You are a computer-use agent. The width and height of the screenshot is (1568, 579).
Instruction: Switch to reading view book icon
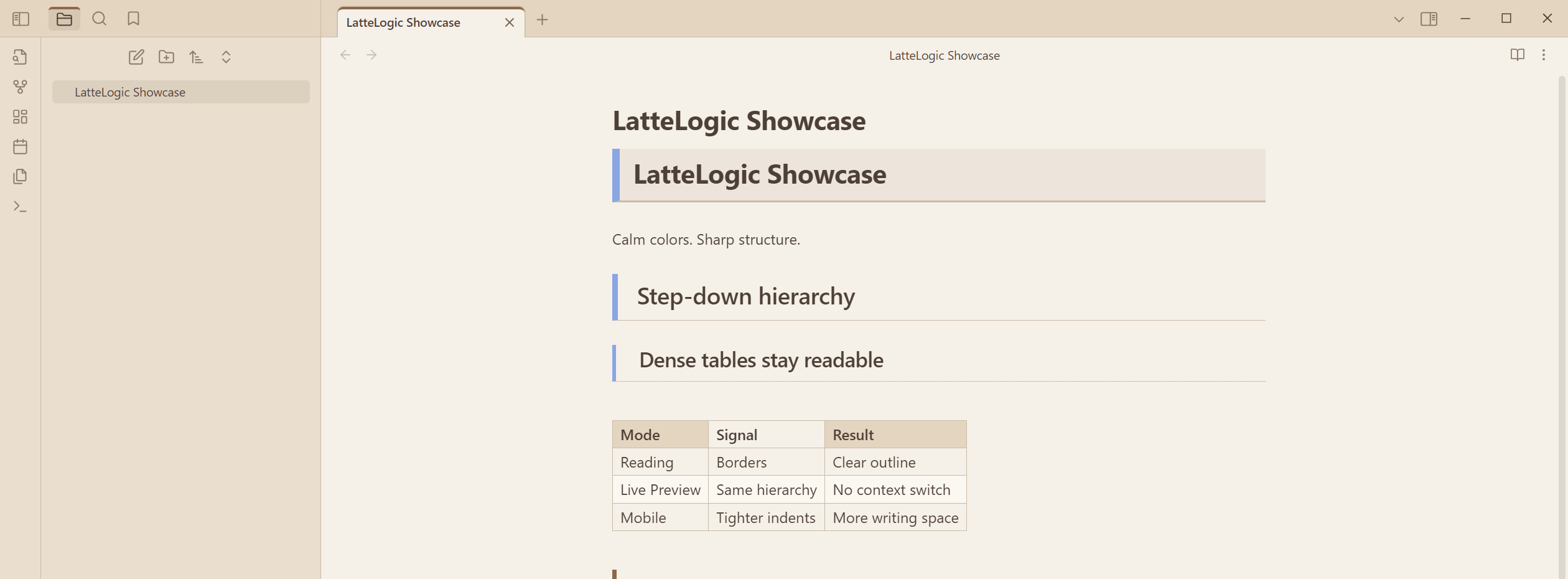coord(1518,55)
